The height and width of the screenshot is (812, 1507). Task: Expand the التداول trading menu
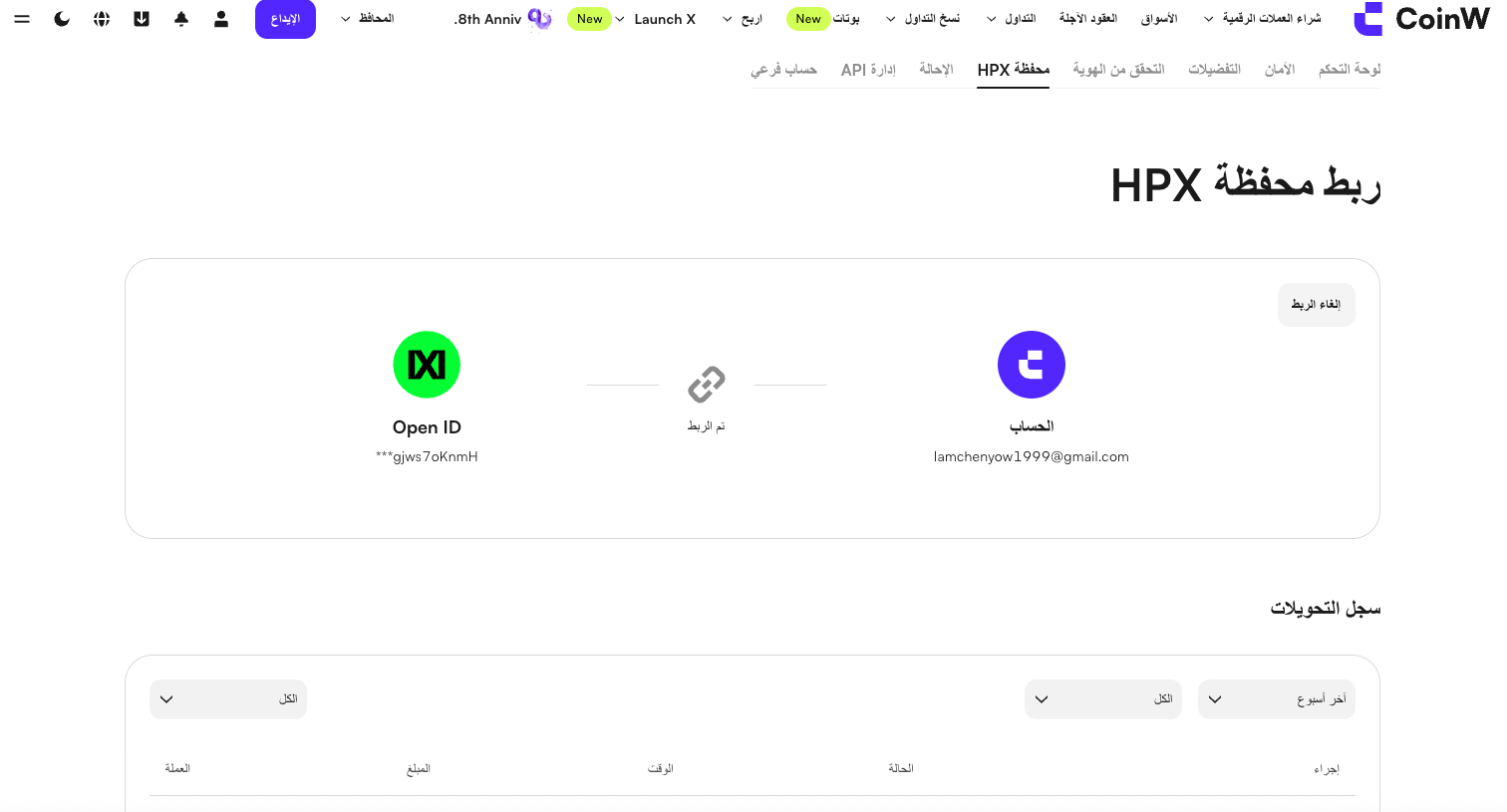point(1011,19)
